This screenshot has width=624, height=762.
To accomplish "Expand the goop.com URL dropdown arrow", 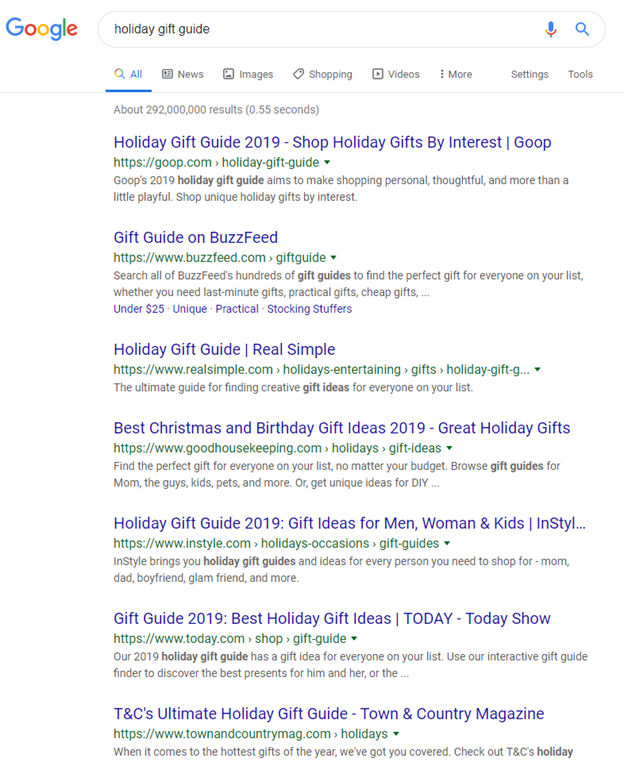I will coord(327,162).
